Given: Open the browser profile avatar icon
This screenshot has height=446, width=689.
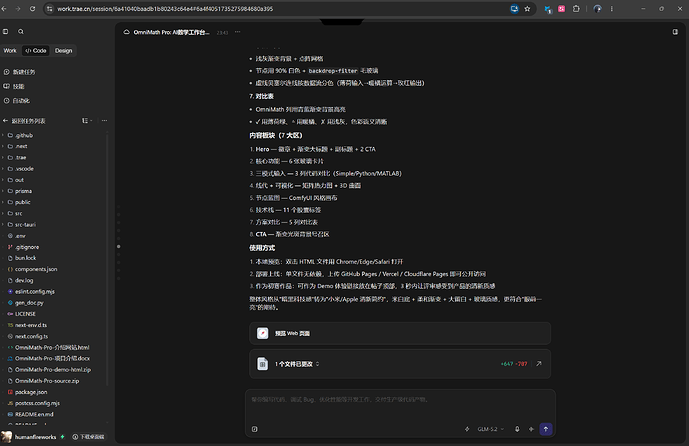Looking at the screenshot, I should pyautogui.click(x=597, y=9).
